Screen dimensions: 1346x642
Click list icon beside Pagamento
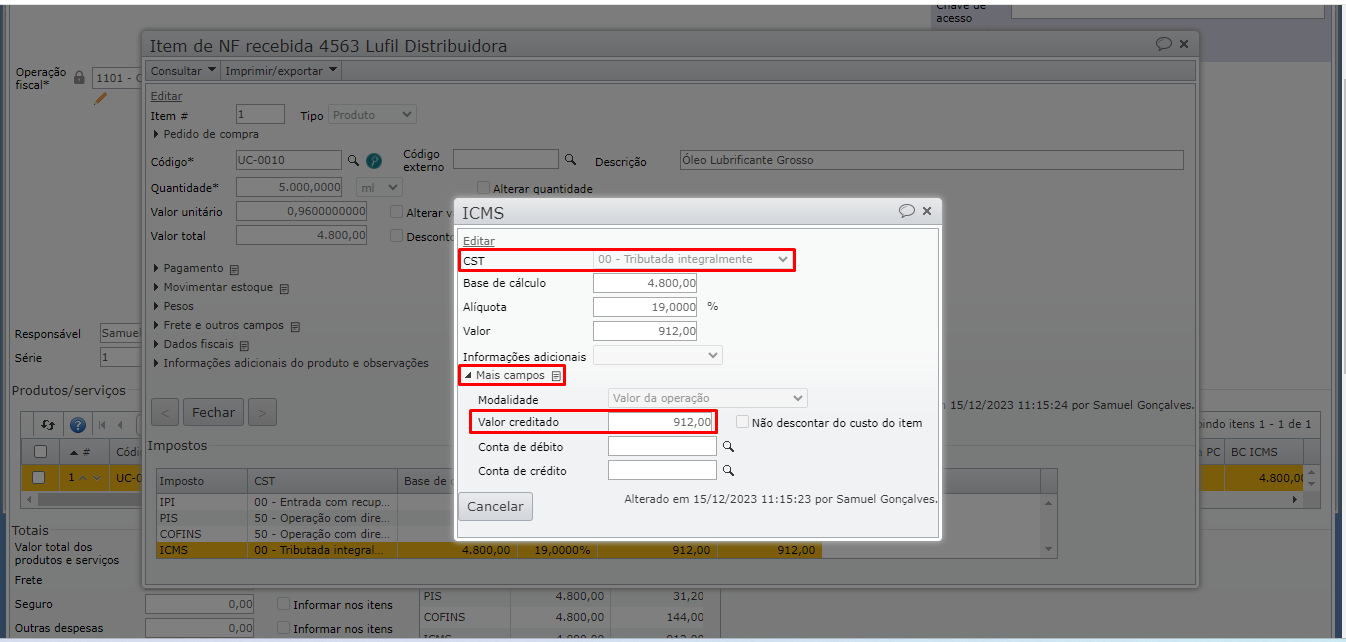point(234,269)
